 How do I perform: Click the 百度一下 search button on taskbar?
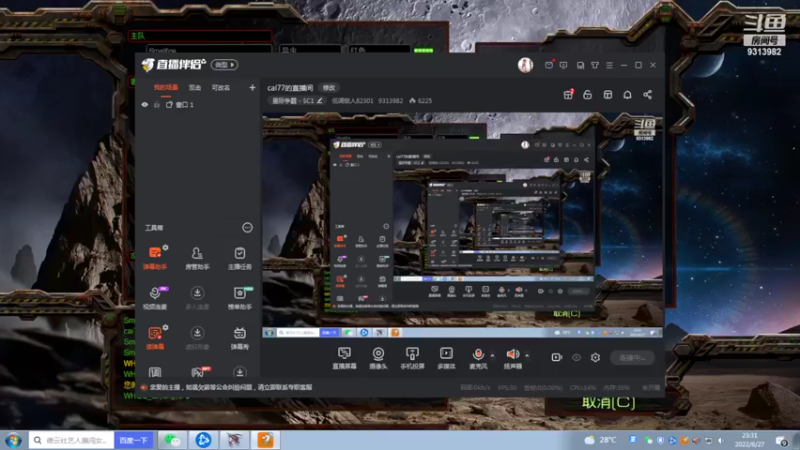click(134, 440)
